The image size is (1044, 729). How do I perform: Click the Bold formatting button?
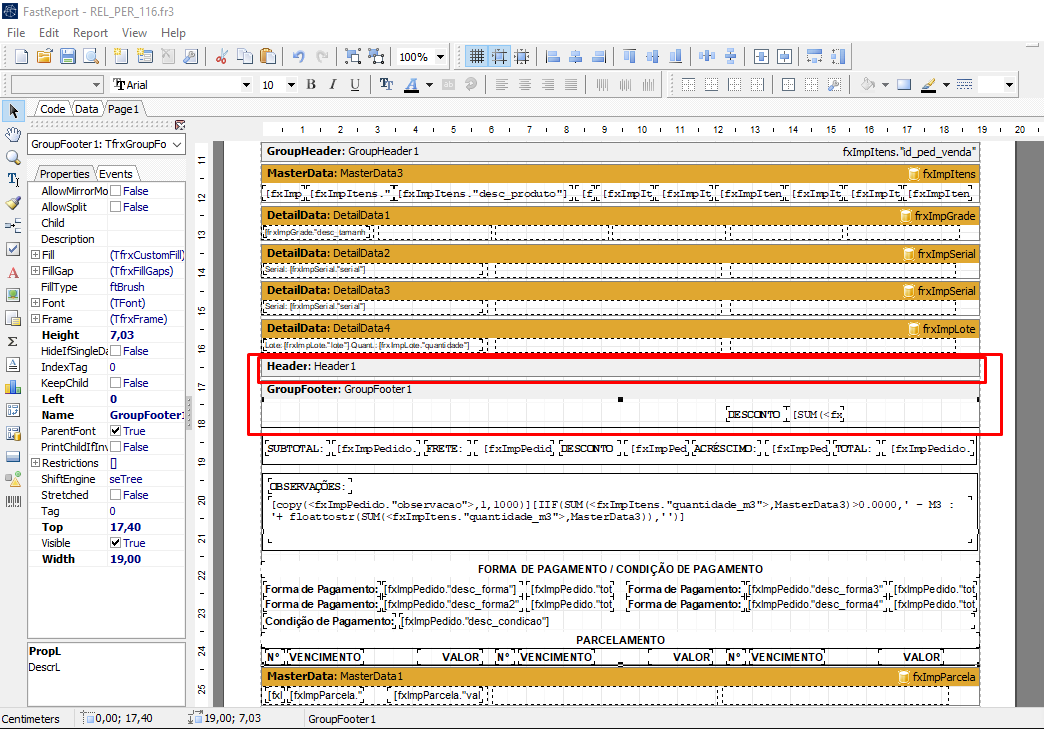coord(311,85)
